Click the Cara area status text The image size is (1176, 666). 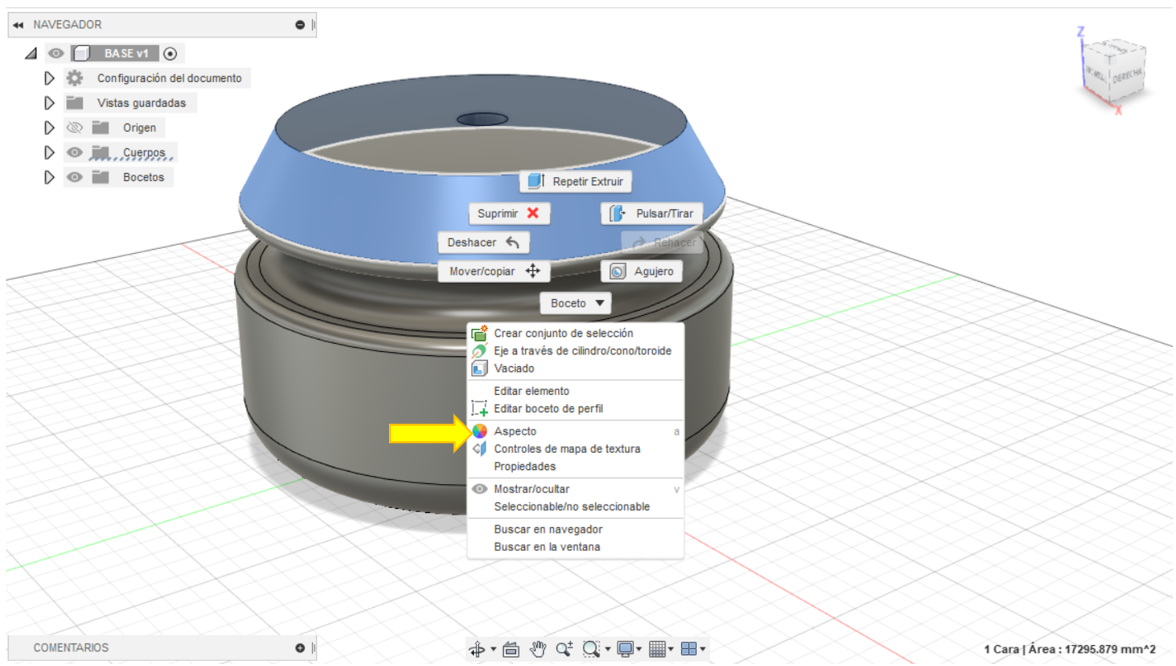pos(1070,650)
